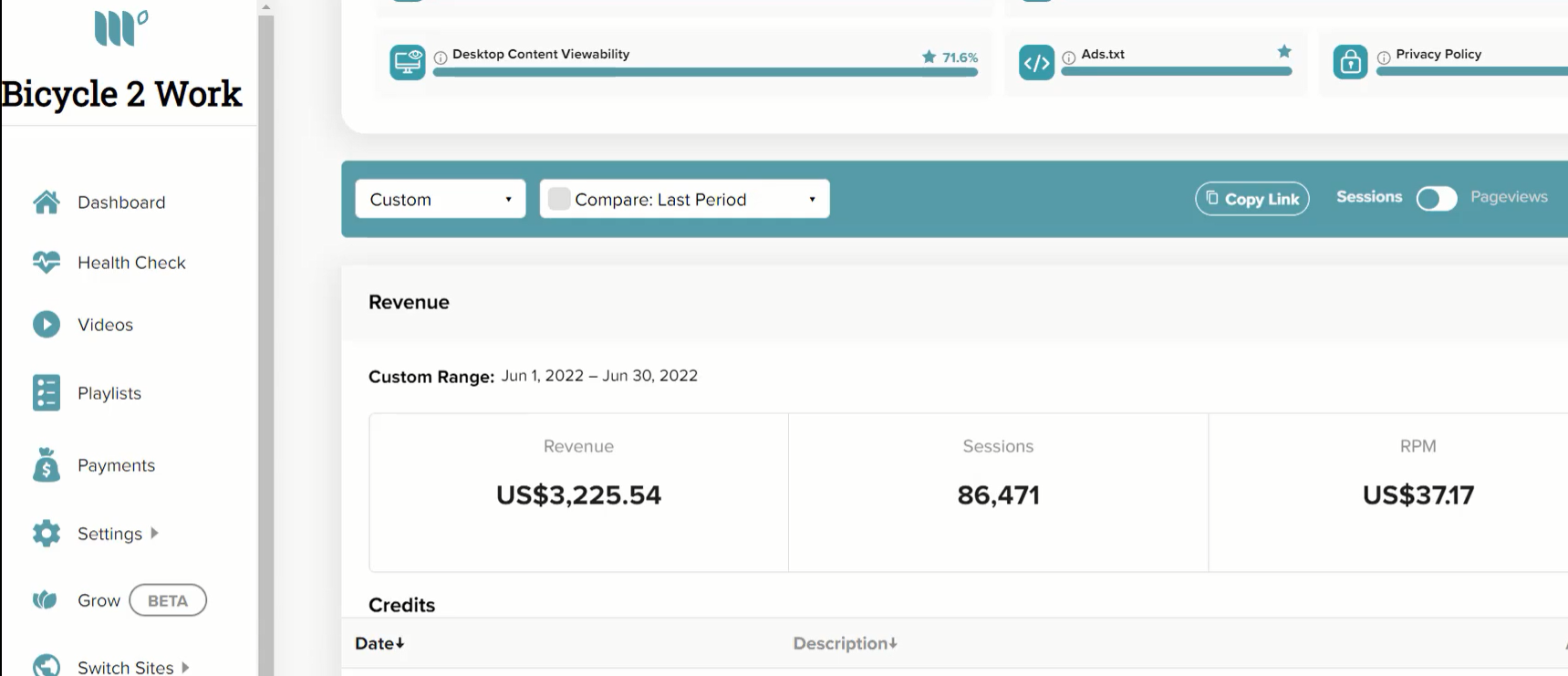This screenshot has height=676, width=1568.
Task: Click the Grow leaf icon
Action: pyautogui.click(x=45, y=599)
